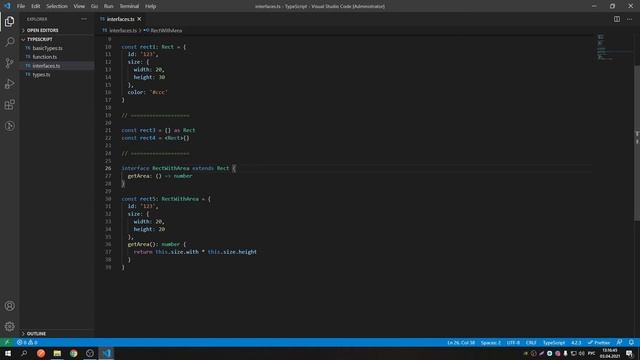Viewport: 640px width, 360px height.
Task: Open the Extensions view
Action: [9, 104]
